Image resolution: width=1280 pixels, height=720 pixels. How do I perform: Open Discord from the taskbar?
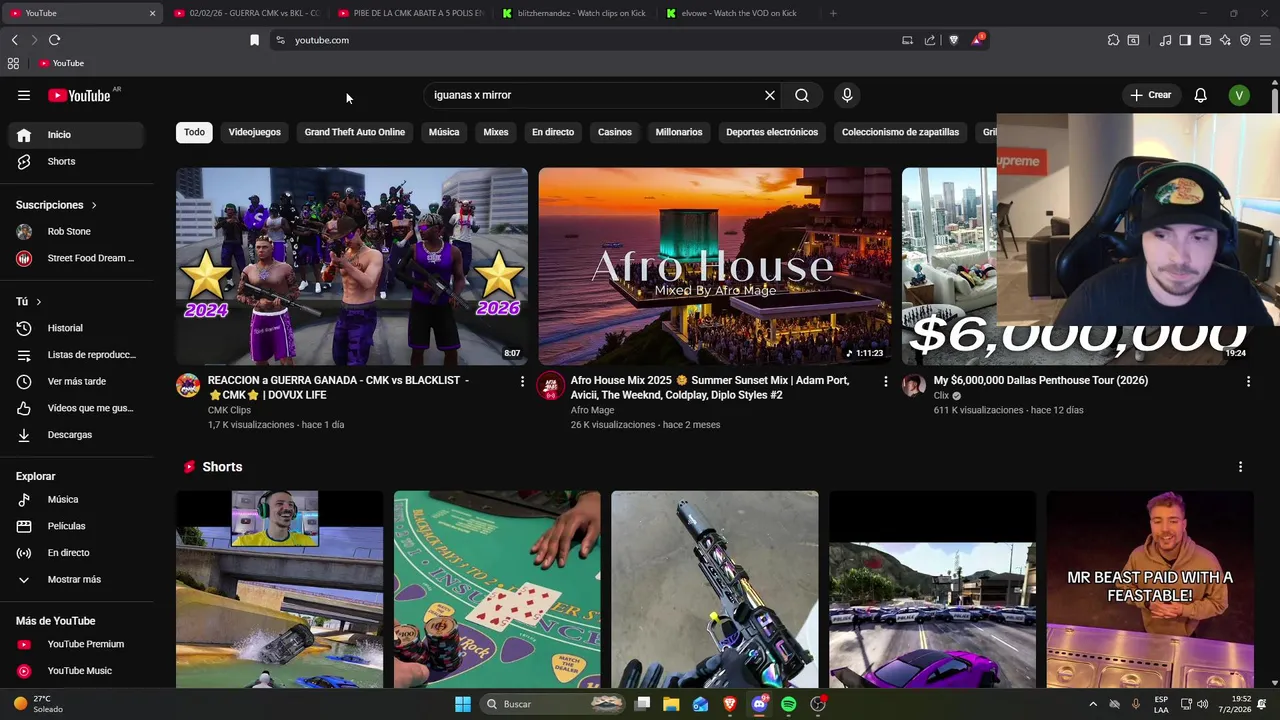[759, 704]
